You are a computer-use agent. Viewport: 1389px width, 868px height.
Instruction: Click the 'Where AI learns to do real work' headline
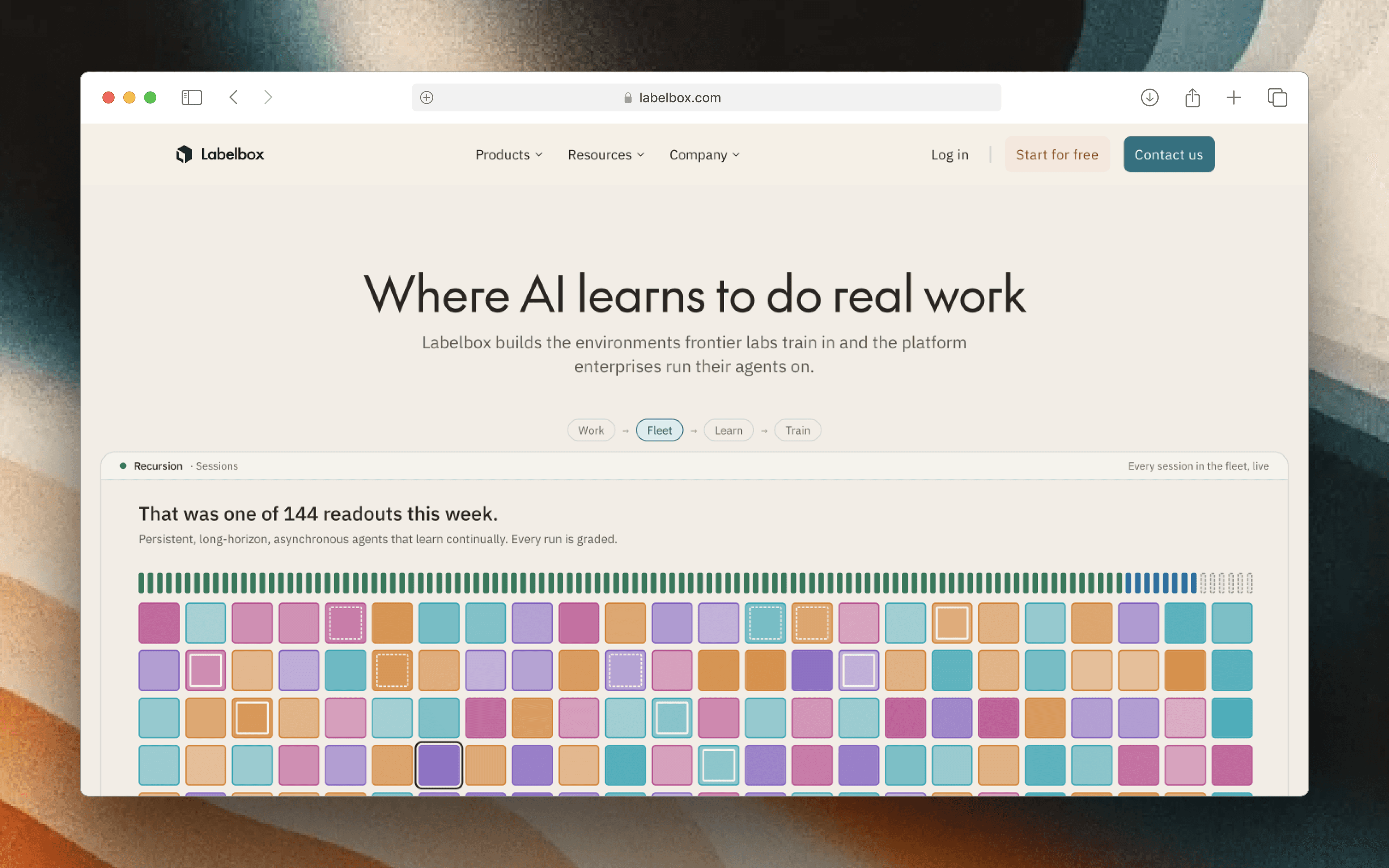(x=694, y=294)
